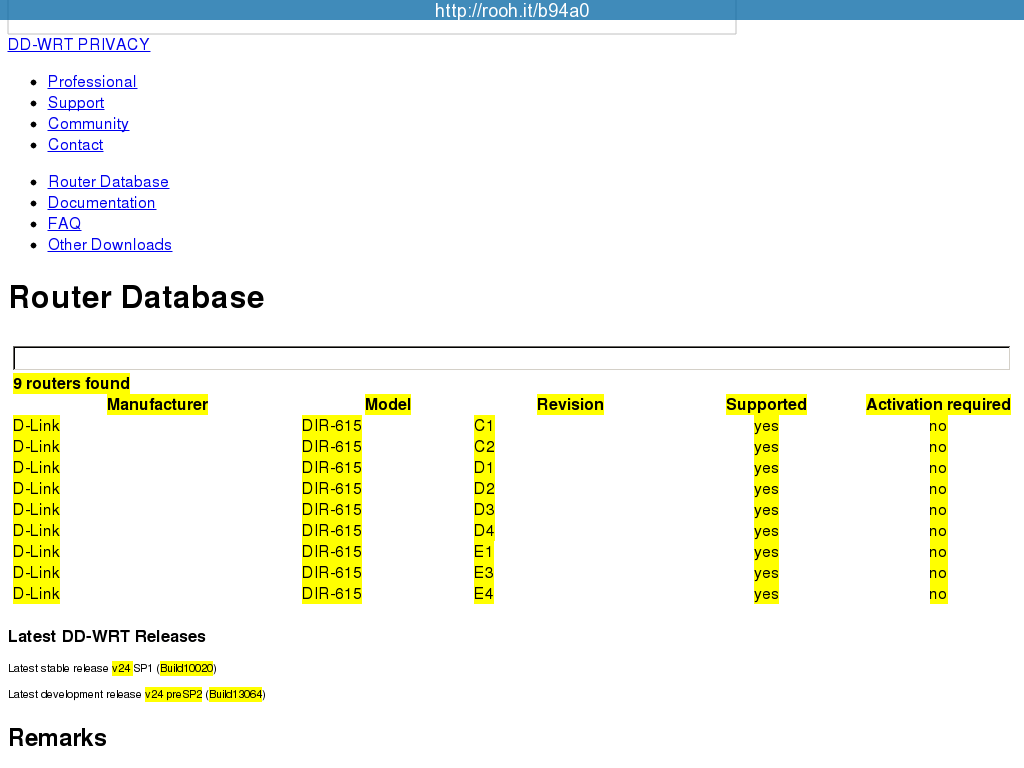Open the FAQ page

64,224
